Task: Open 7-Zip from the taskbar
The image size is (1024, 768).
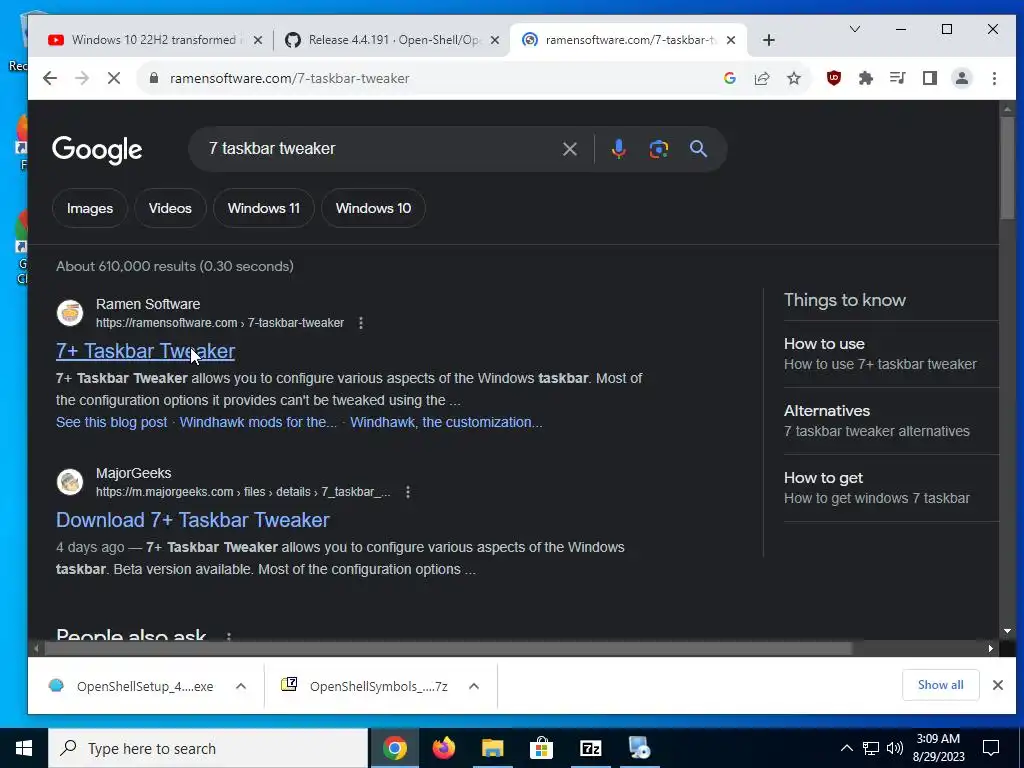Action: [590, 748]
